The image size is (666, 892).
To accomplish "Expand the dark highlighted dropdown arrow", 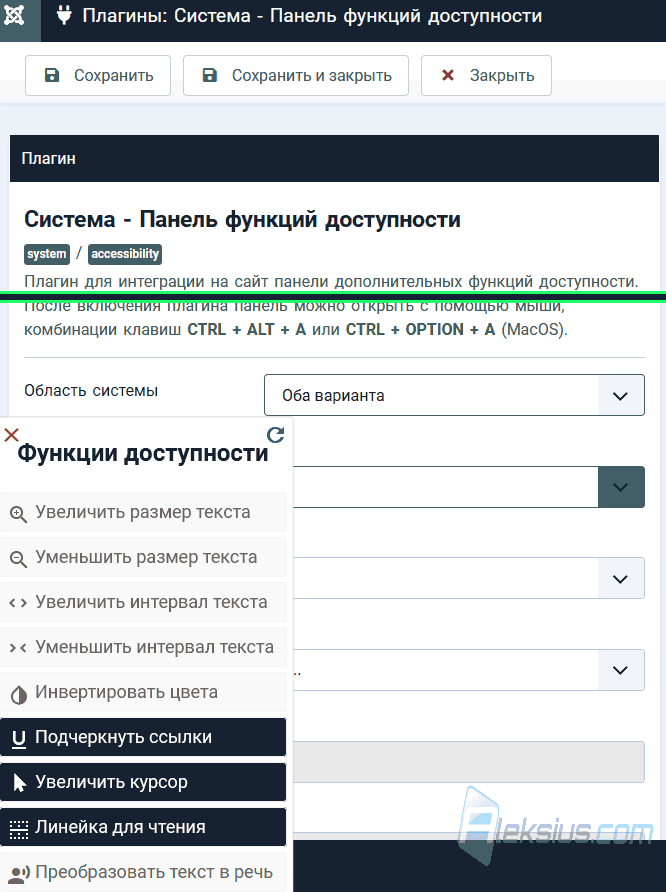I will 621,487.
